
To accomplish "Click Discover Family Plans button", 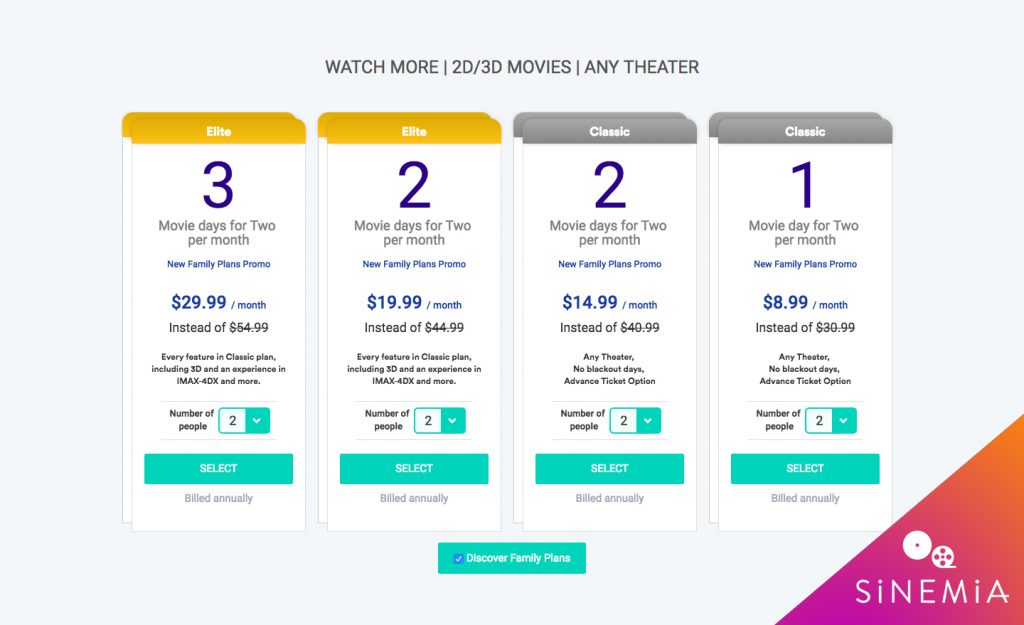I will [x=518, y=558].
